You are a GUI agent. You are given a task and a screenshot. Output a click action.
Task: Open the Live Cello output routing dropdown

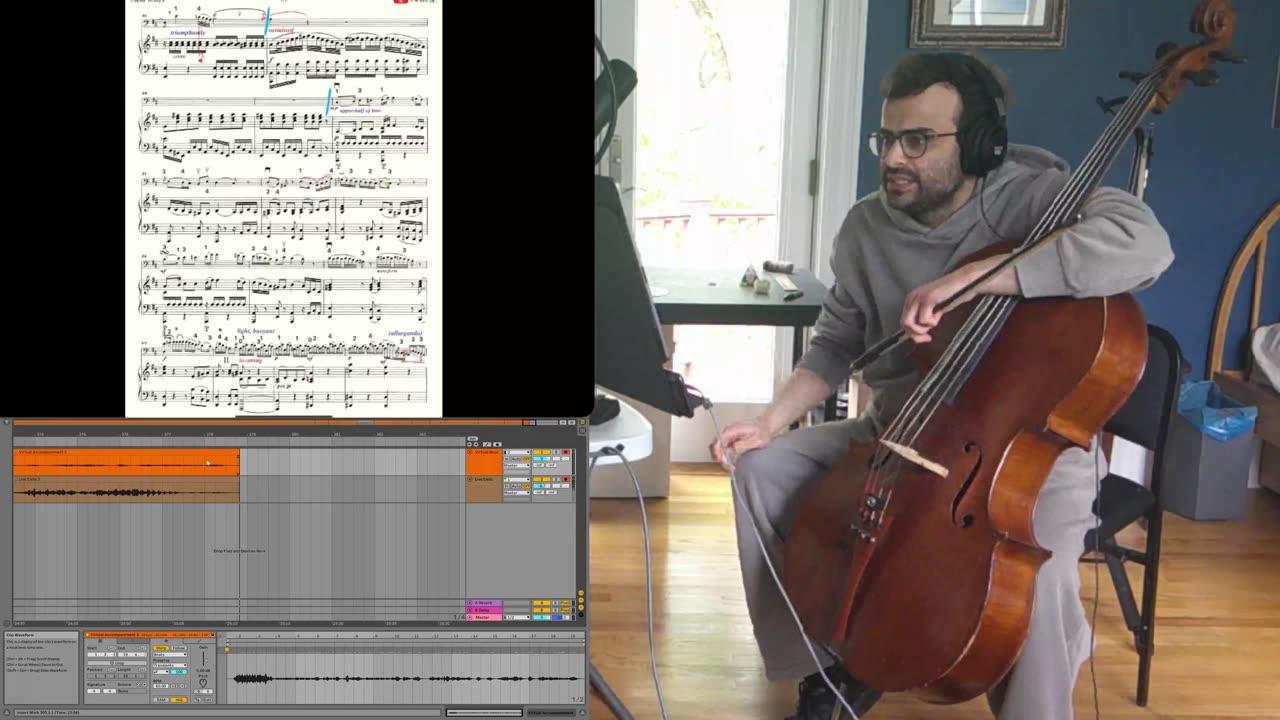coord(517,493)
